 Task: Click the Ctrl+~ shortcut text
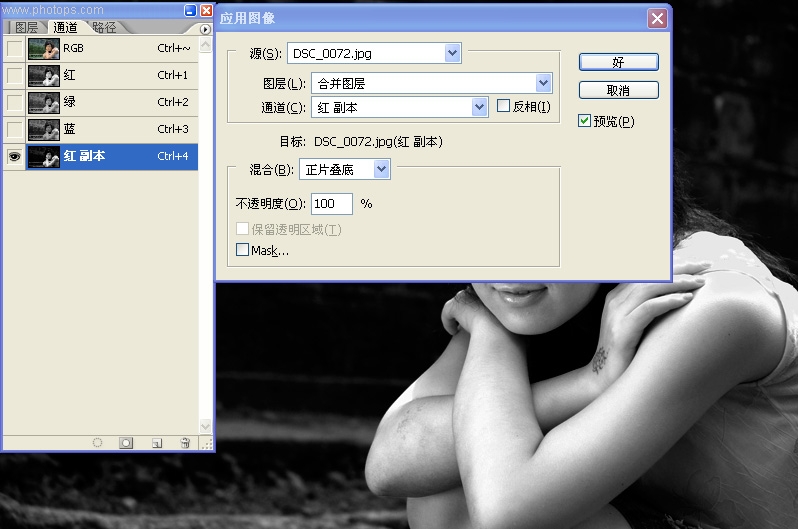tap(174, 48)
